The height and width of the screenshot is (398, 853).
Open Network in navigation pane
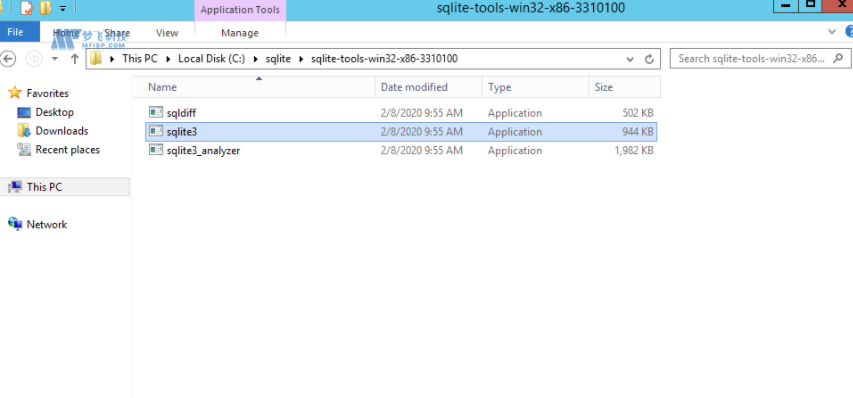click(x=47, y=225)
